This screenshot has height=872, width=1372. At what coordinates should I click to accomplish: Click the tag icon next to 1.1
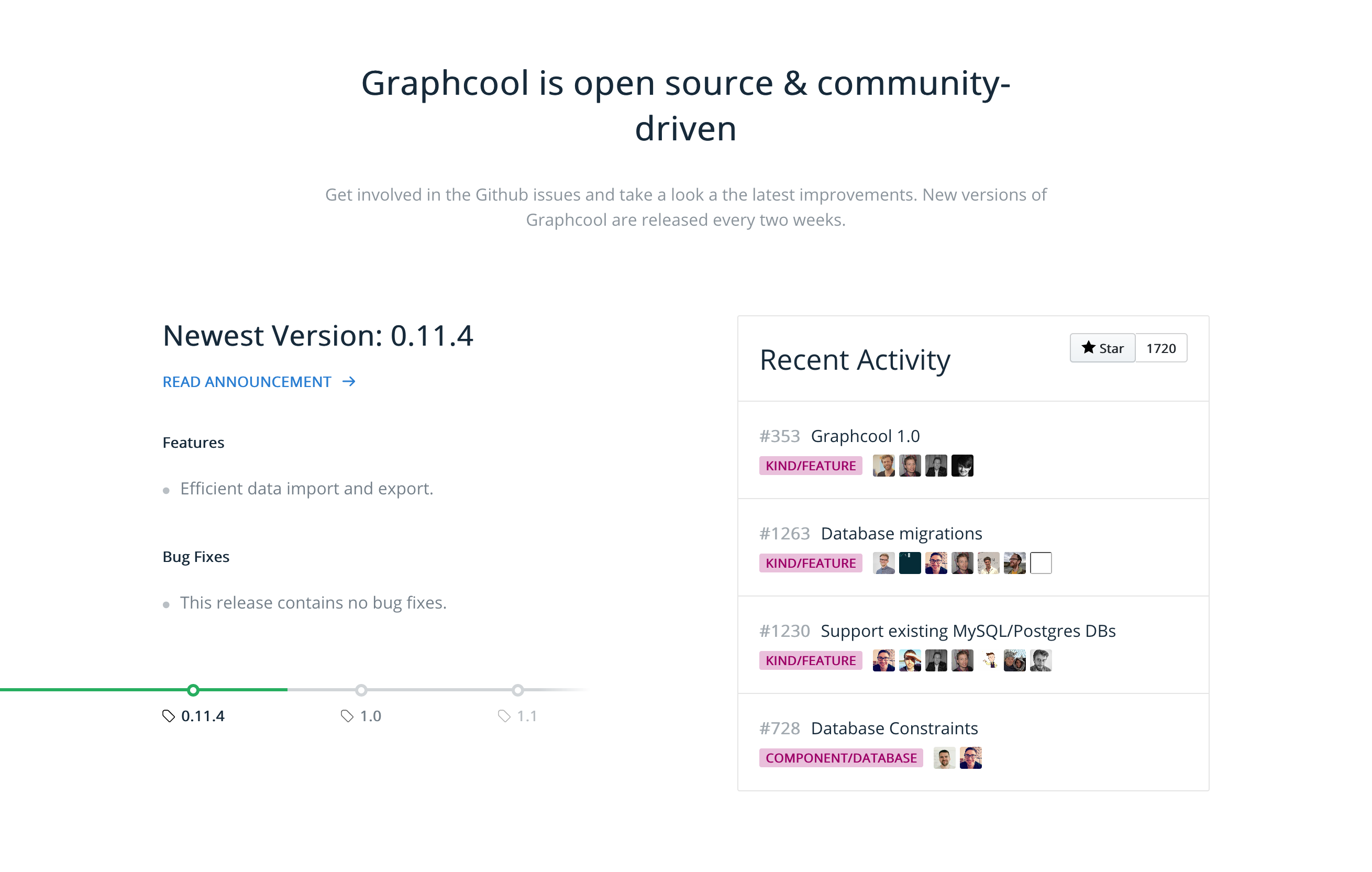(x=504, y=716)
